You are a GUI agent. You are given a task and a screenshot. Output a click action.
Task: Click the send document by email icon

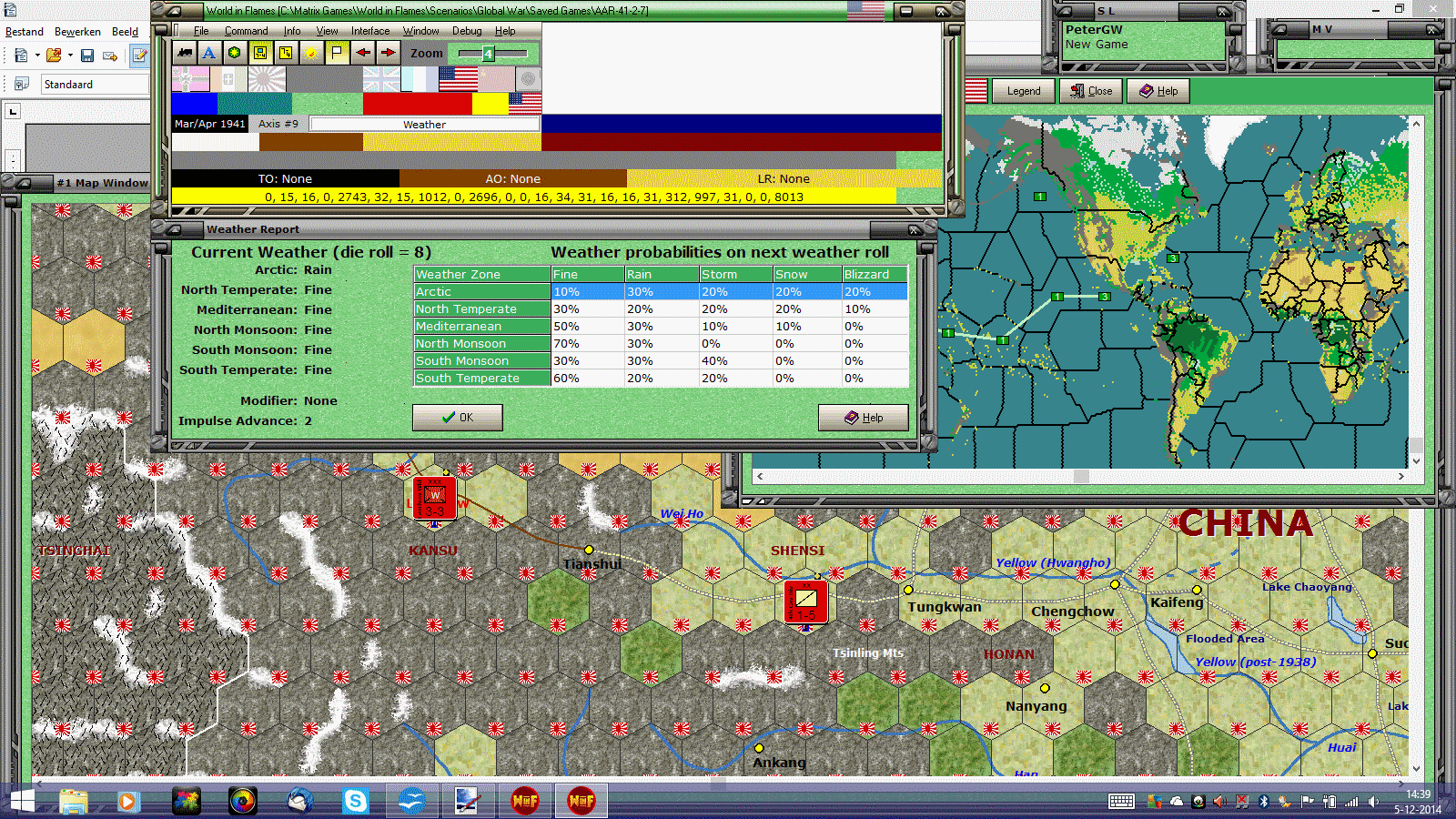click(110, 56)
